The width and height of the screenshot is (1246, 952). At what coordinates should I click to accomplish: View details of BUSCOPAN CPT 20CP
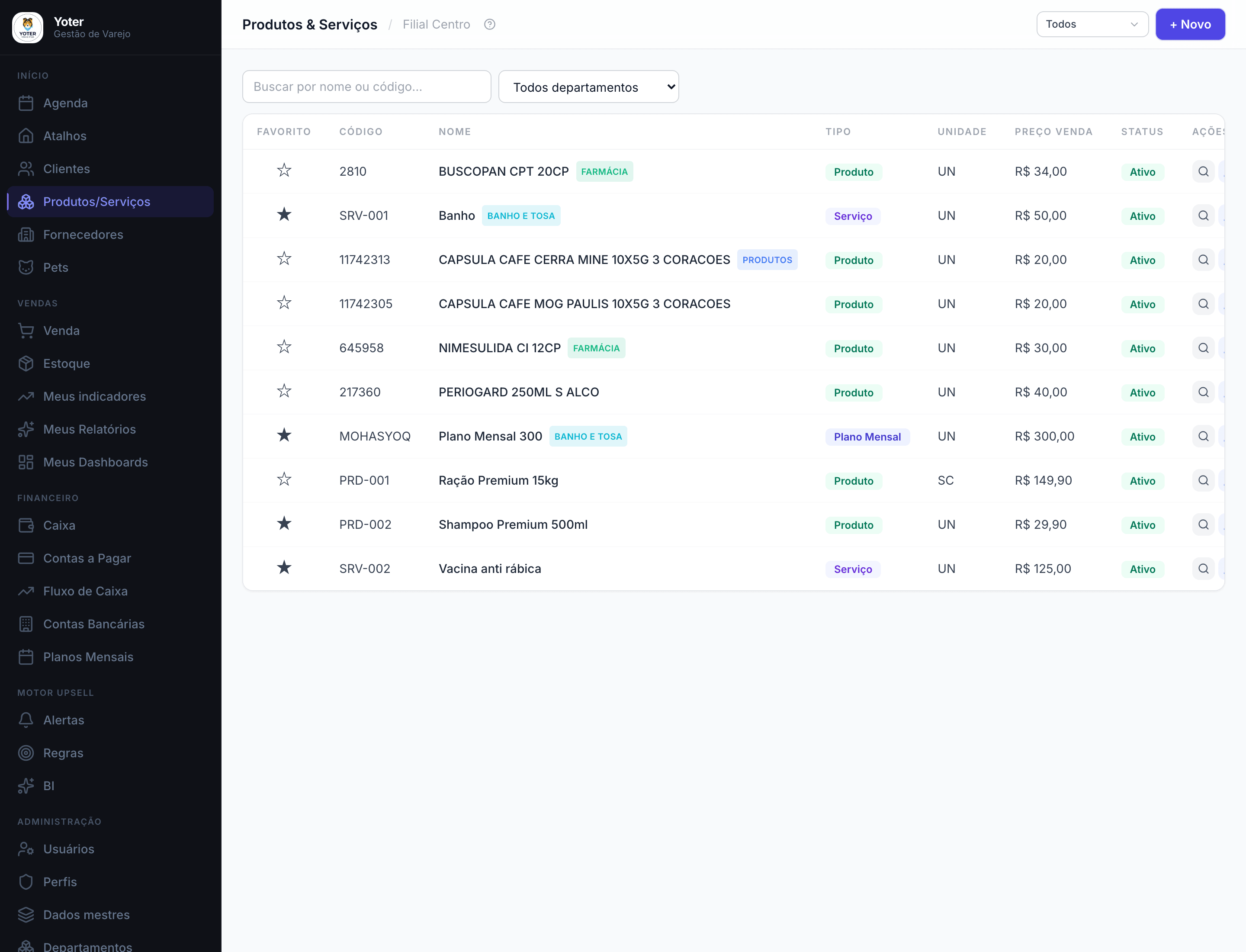1203,171
